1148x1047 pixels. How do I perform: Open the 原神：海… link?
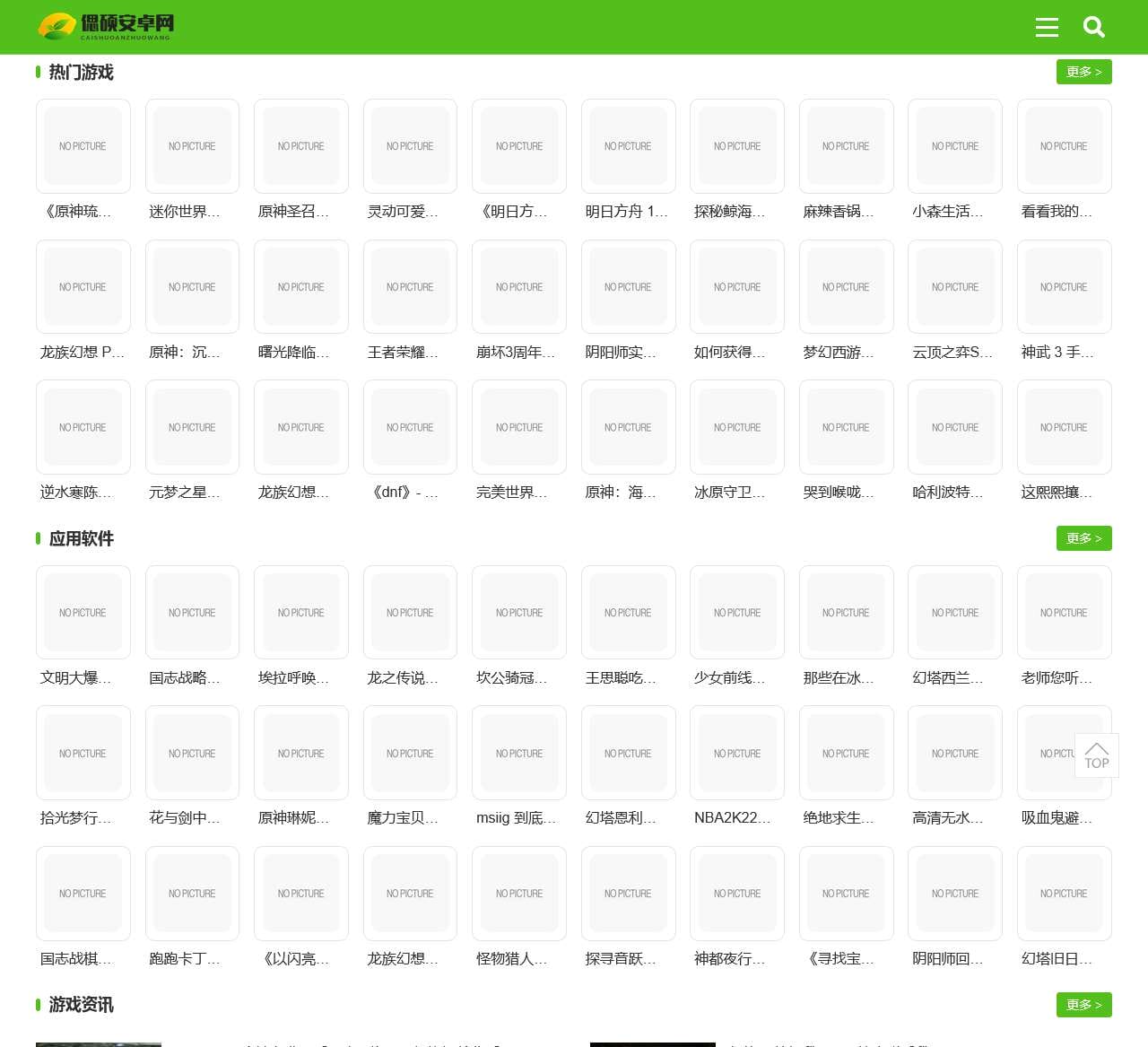(x=621, y=493)
